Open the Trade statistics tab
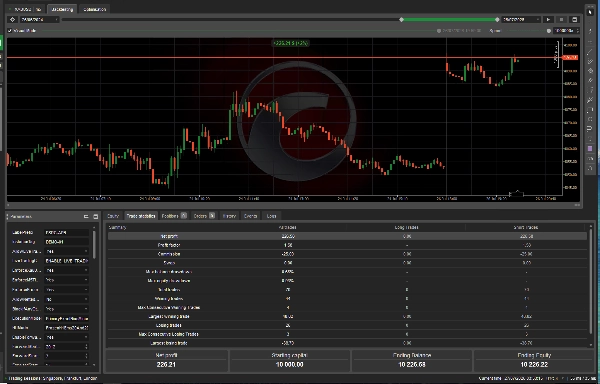The image size is (600, 384). tap(141, 216)
